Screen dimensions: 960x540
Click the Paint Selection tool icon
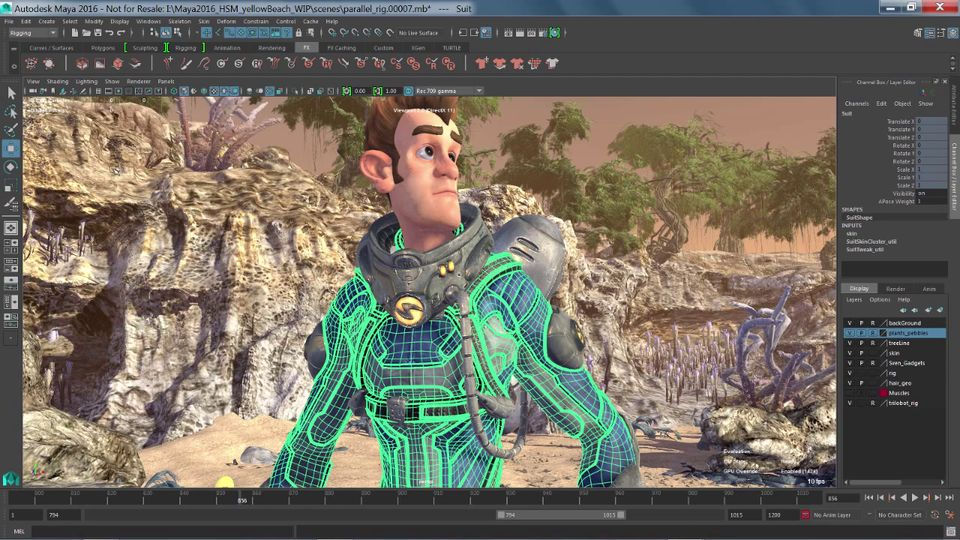click(x=11, y=130)
